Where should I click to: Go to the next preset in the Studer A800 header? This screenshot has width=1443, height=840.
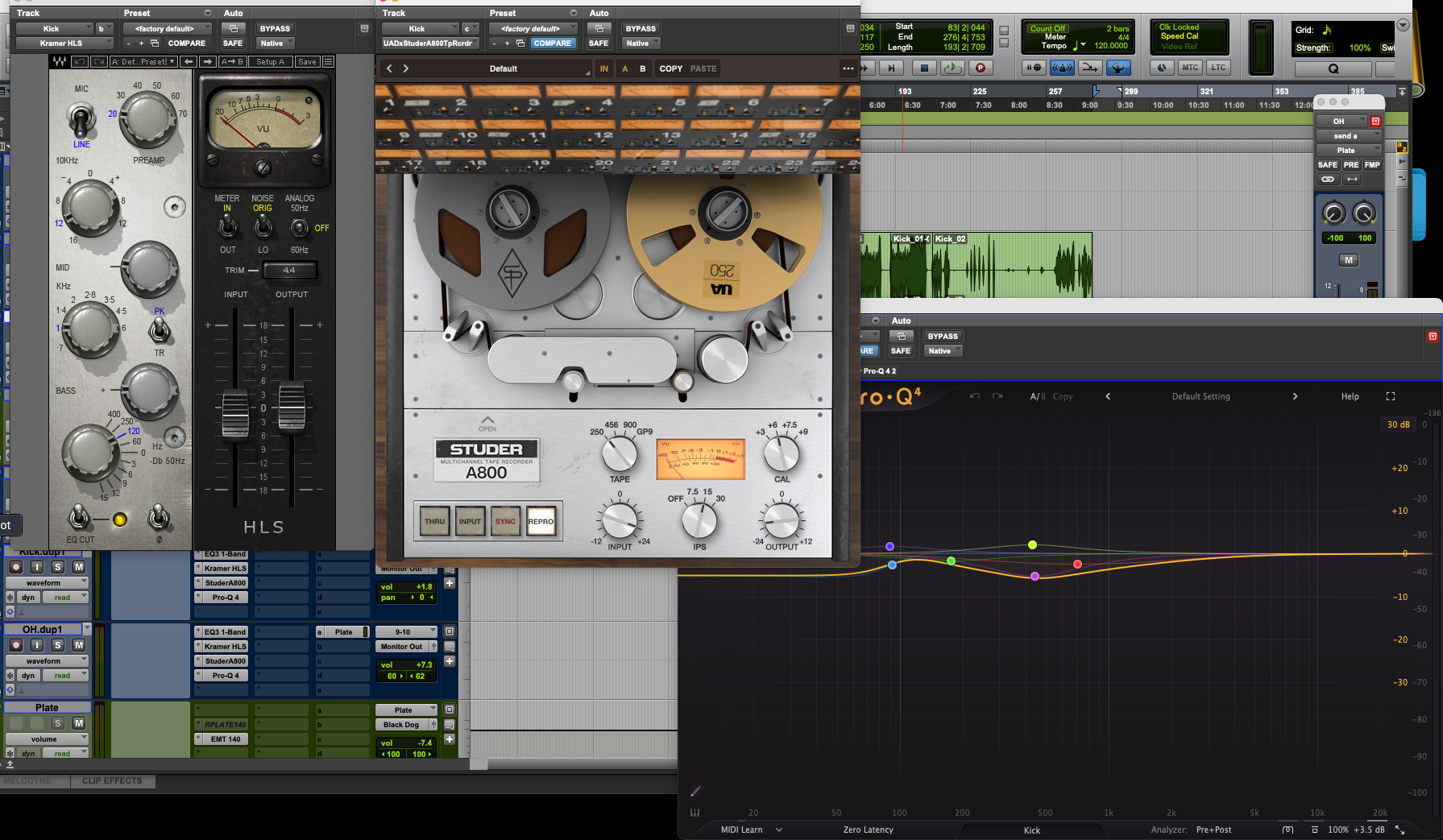(x=406, y=68)
